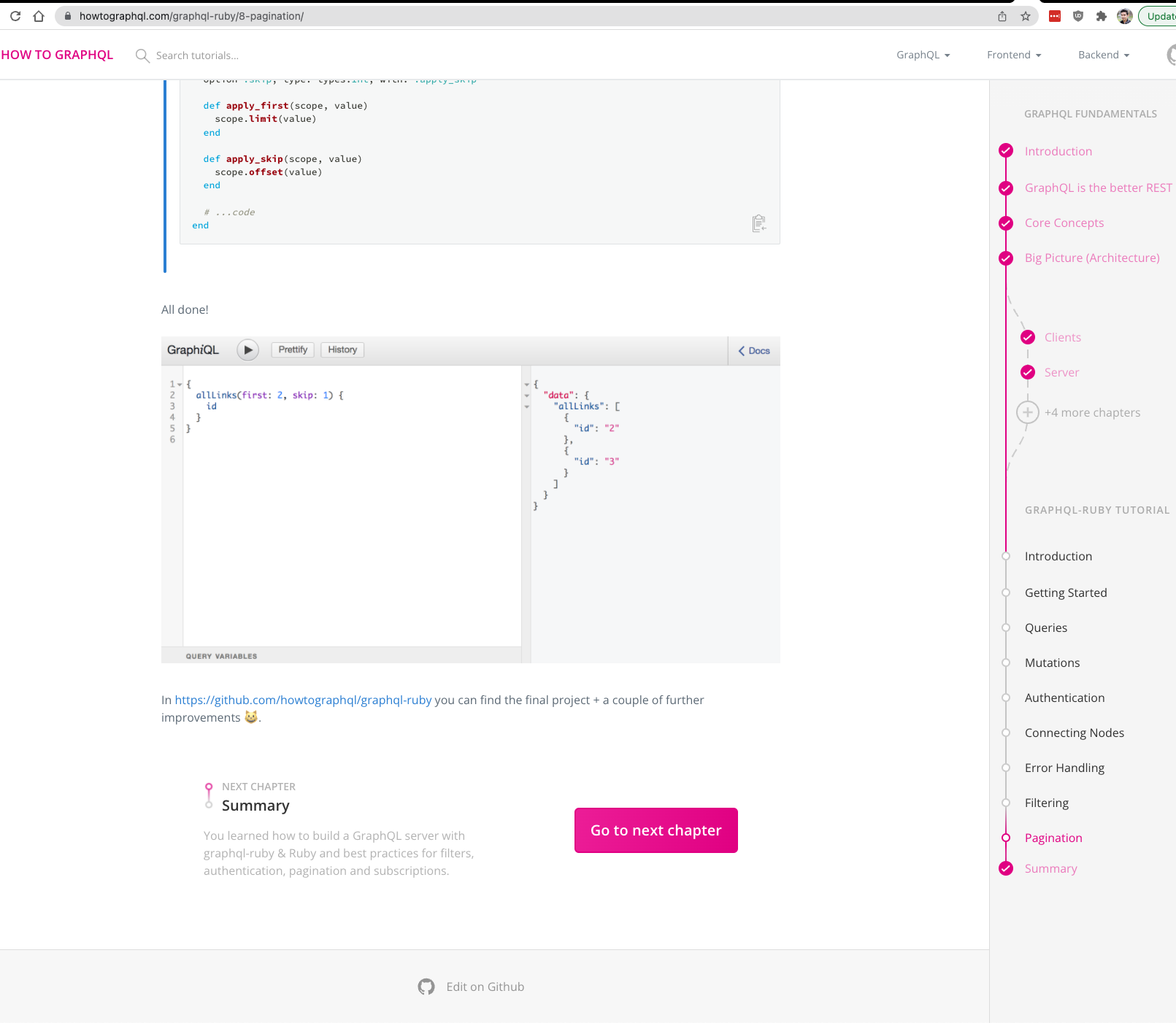
Task: Open the Filtering chapter in the sidebar
Action: pos(1046,803)
